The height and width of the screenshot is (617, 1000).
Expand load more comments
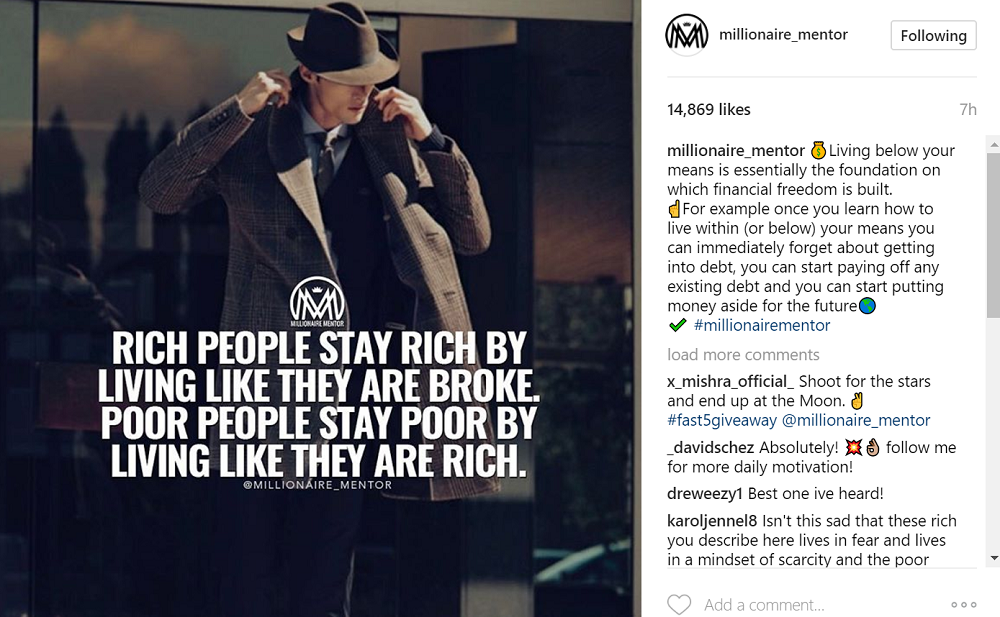743,354
